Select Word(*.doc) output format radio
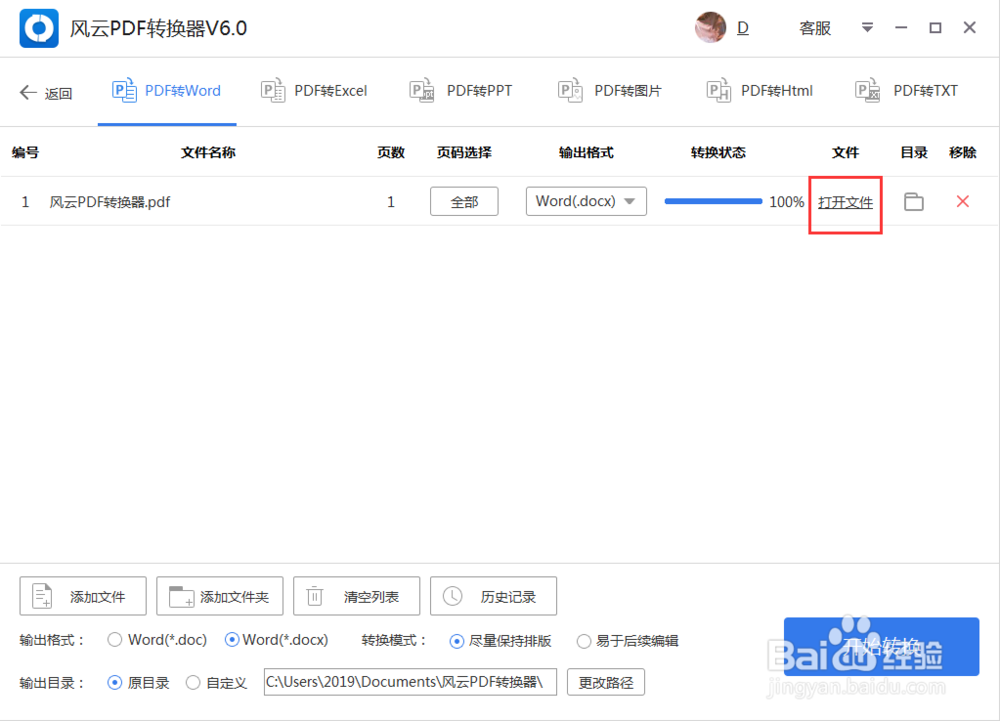The width and height of the screenshot is (1000, 721). tap(115, 639)
